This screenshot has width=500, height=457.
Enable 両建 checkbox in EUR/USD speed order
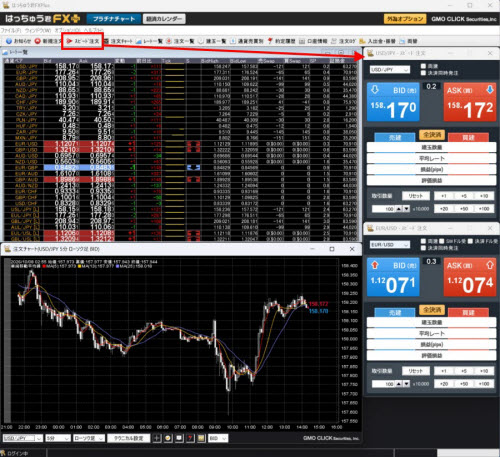coord(424,241)
